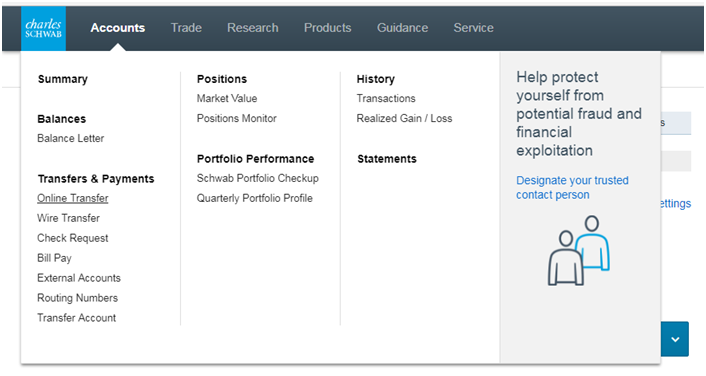Open the Service menu
Viewport: 706px width, 376px height.
pyautogui.click(x=473, y=28)
